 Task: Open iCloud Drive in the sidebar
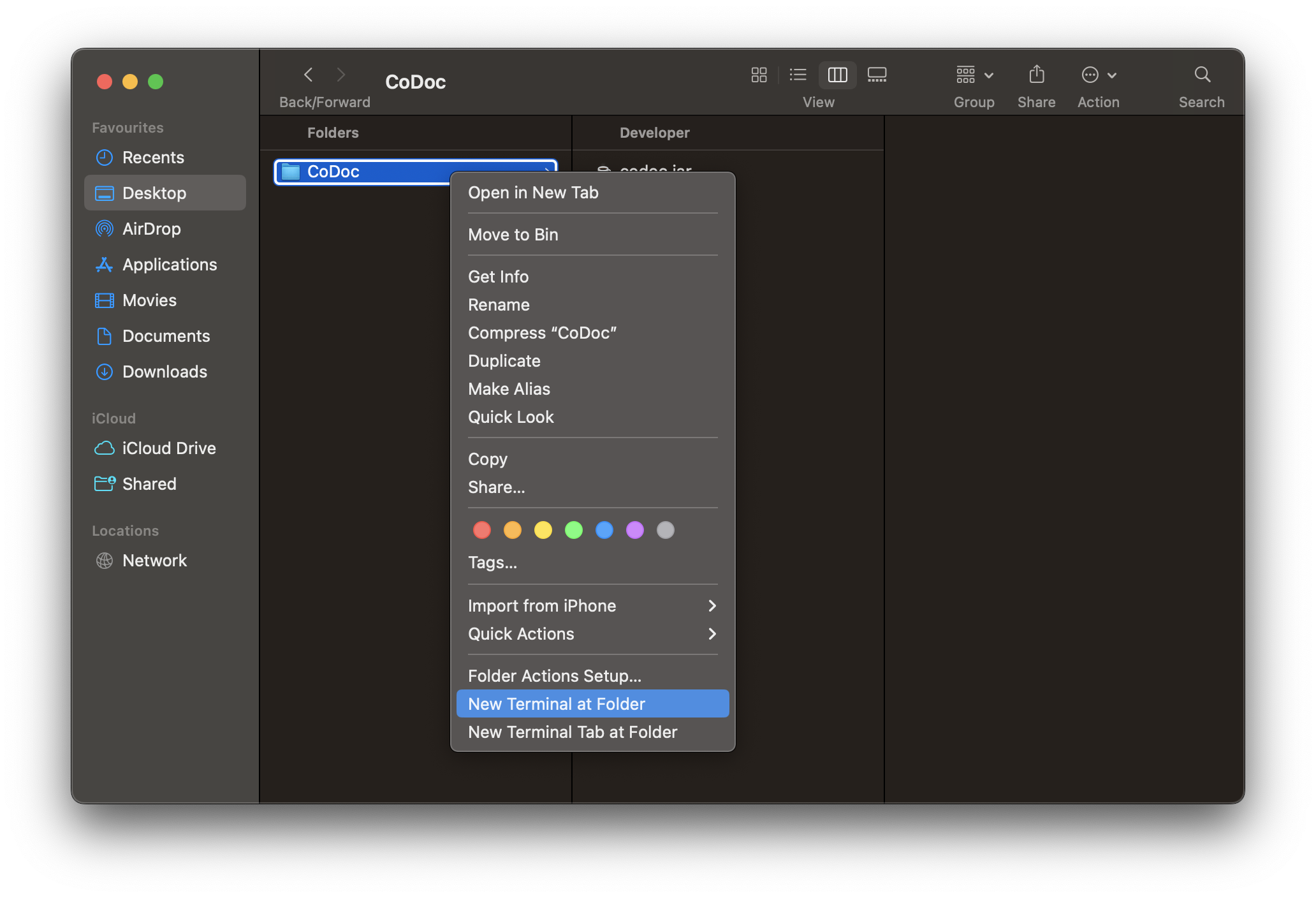coord(165,448)
